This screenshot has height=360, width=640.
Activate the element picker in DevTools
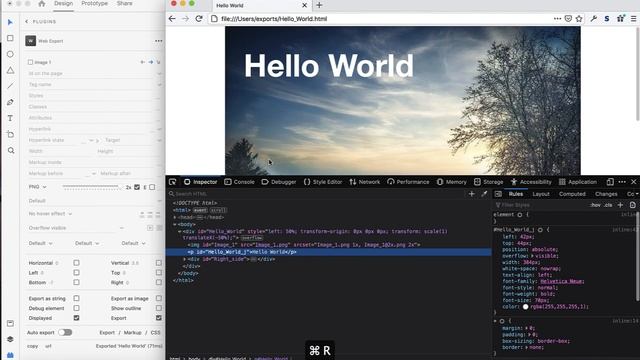pyautogui.click(x=173, y=182)
